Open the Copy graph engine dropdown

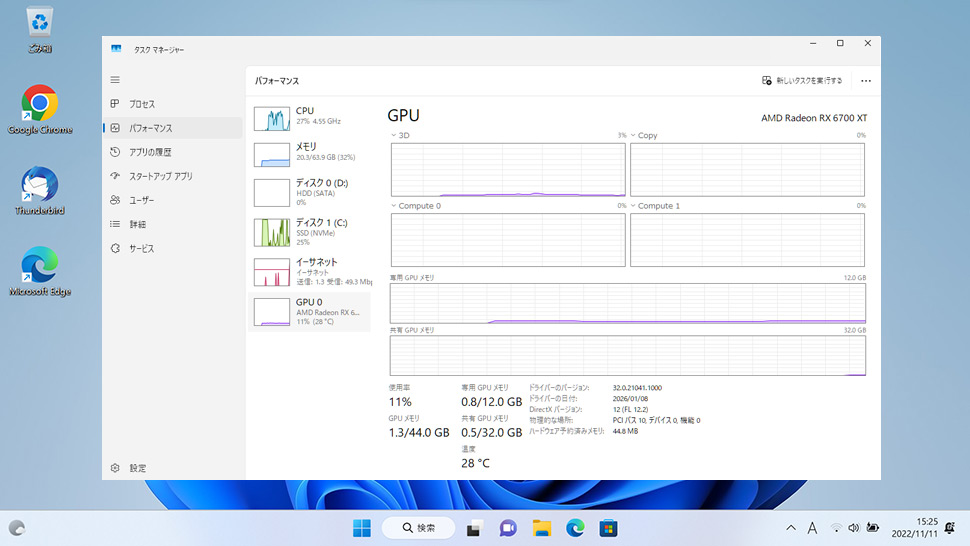click(633, 135)
